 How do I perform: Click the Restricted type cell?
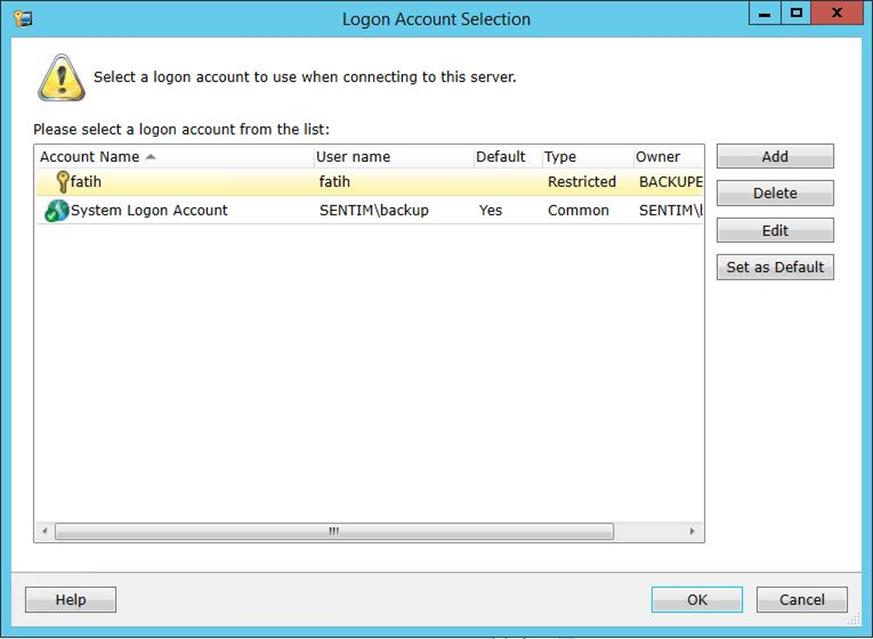pos(582,182)
